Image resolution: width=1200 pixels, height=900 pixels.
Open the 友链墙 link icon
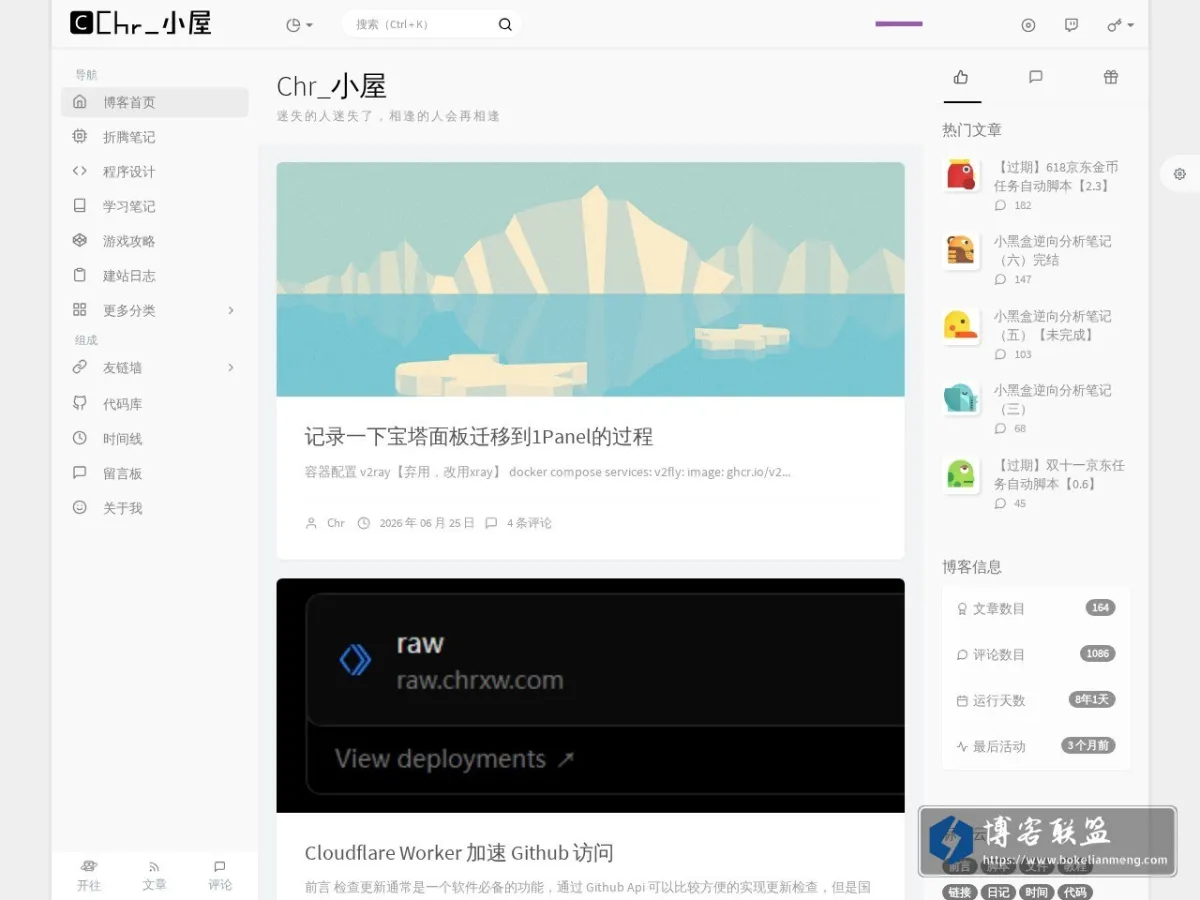pyautogui.click(x=80, y=368)
